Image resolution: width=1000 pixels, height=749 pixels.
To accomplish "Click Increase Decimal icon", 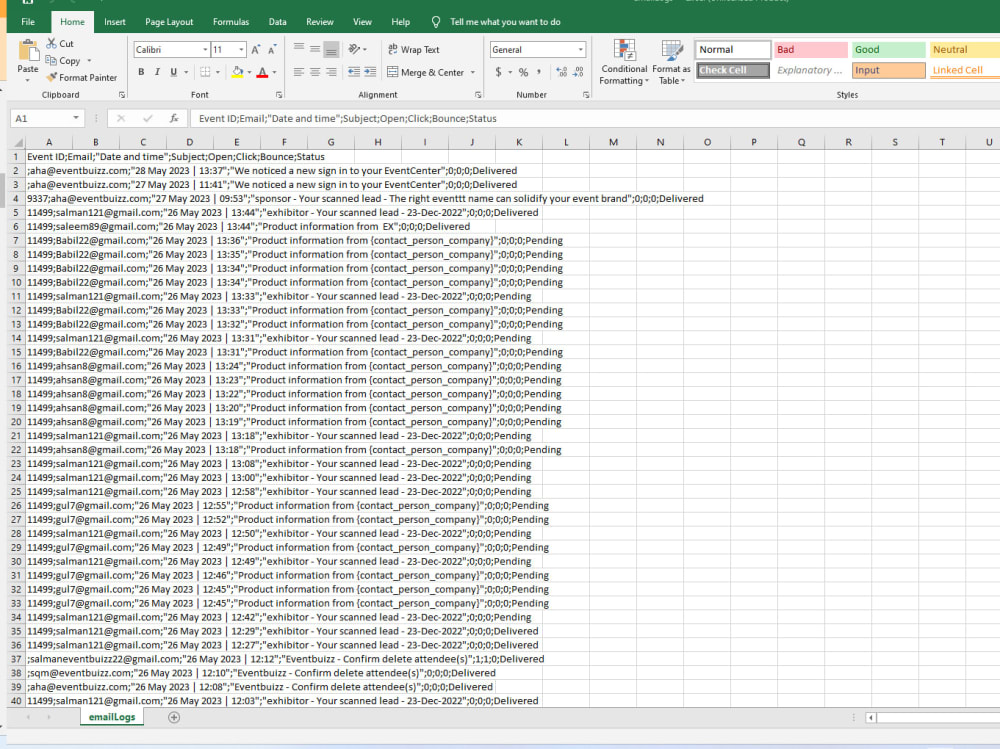I will pos(562,72).
